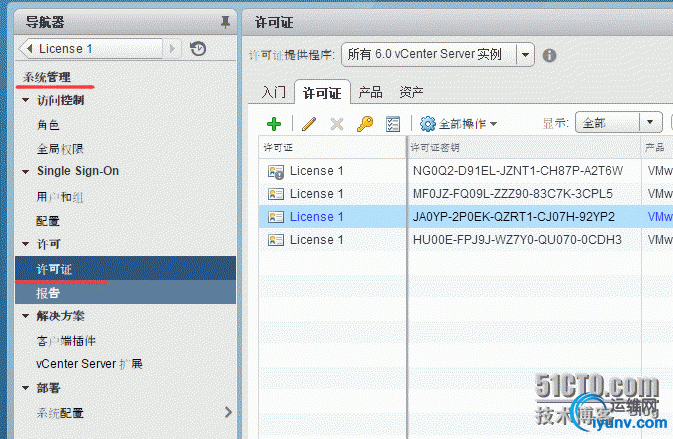Select 报告 in the navigator
Screen dimensions: 673x439
tap(125, 293)
